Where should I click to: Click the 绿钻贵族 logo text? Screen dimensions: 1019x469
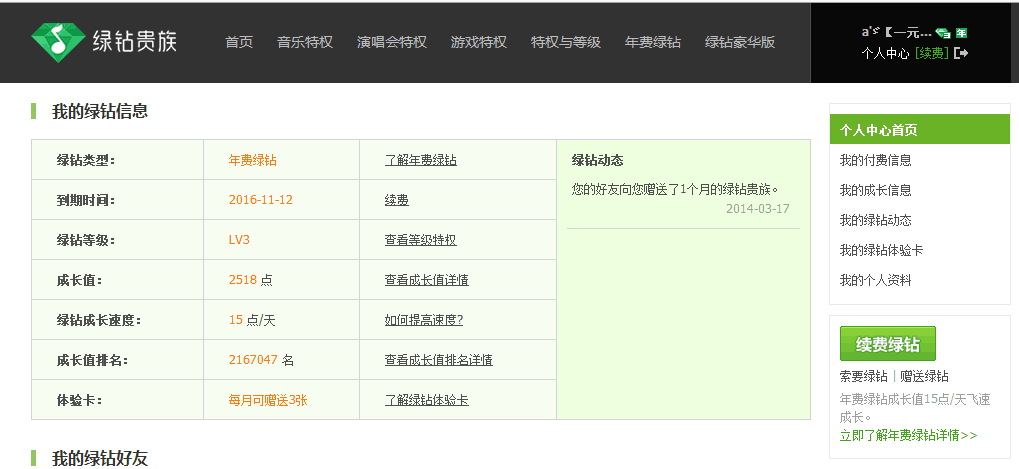click(135, 42)
